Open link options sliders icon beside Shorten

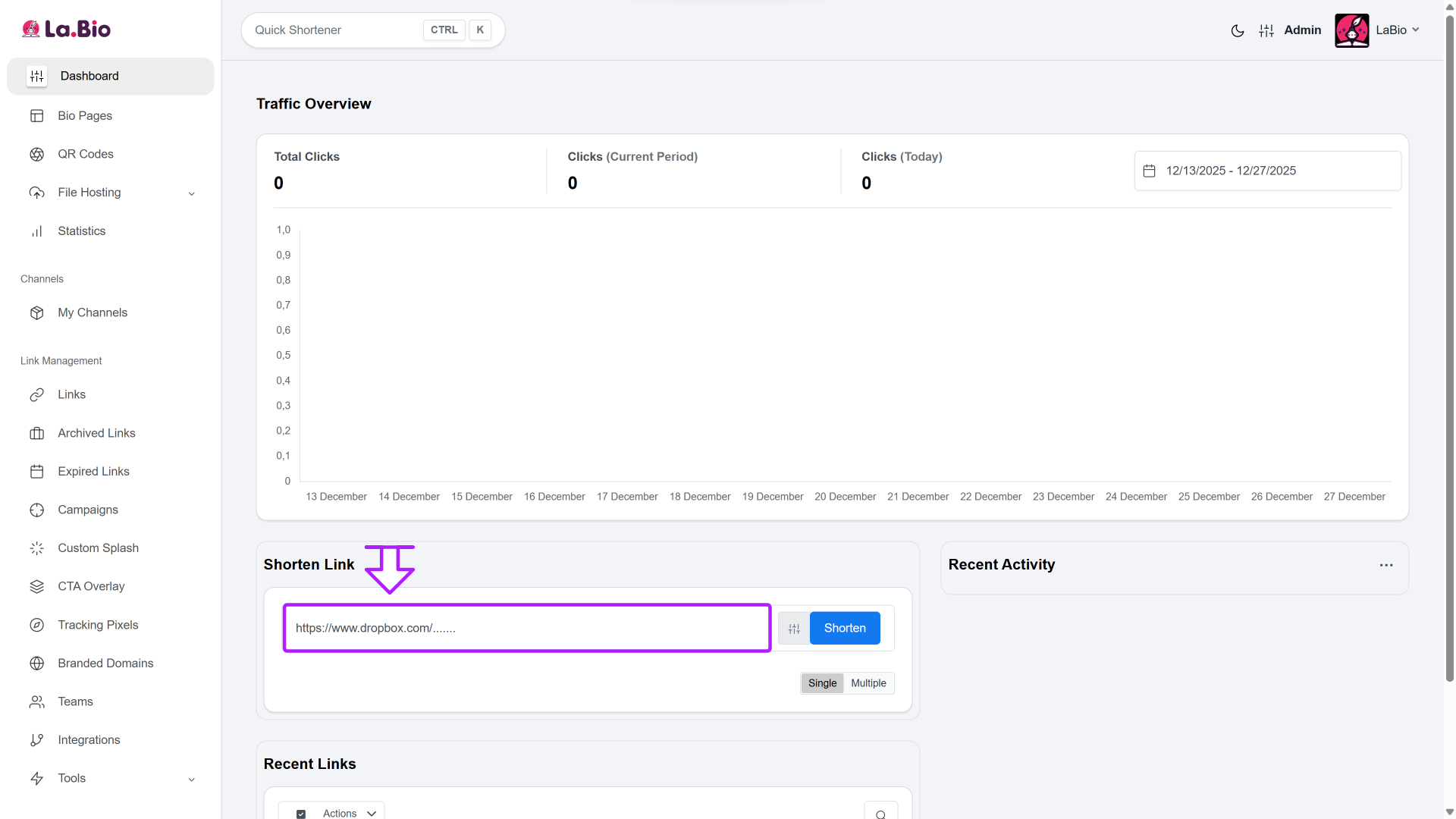tap(793, 629)
